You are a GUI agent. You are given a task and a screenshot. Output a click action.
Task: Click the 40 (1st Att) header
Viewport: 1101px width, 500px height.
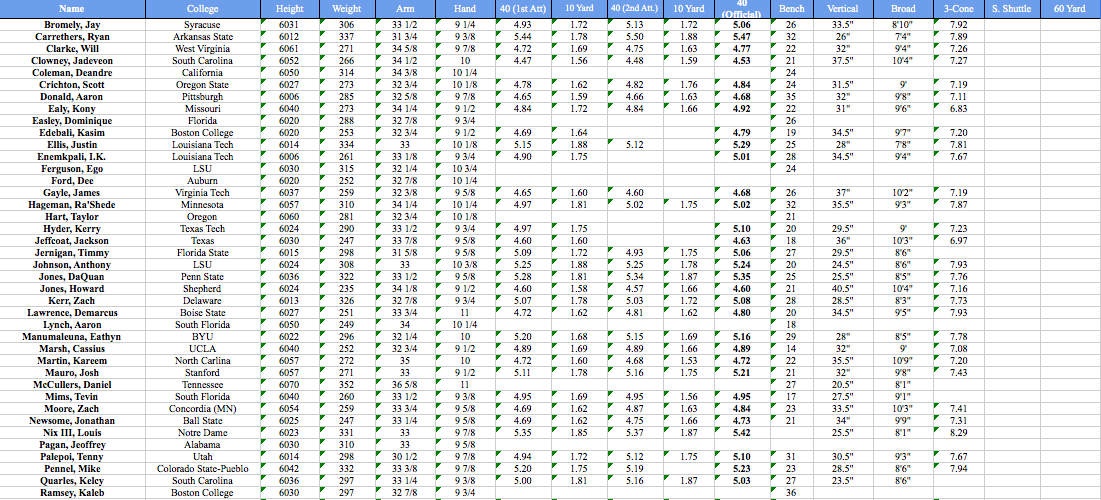pyautogui.click(x=522, y=9)
